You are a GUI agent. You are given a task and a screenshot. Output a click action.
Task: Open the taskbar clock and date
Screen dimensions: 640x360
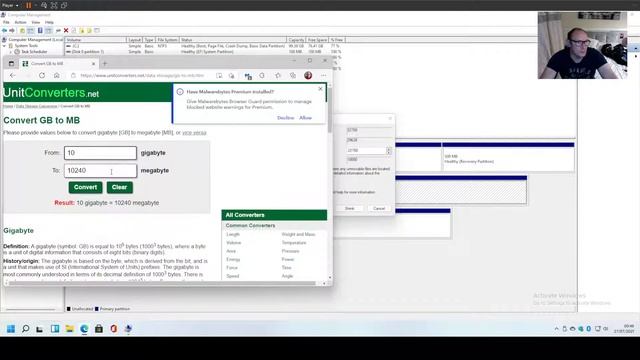pyautogui.click(x=624, y=329)
